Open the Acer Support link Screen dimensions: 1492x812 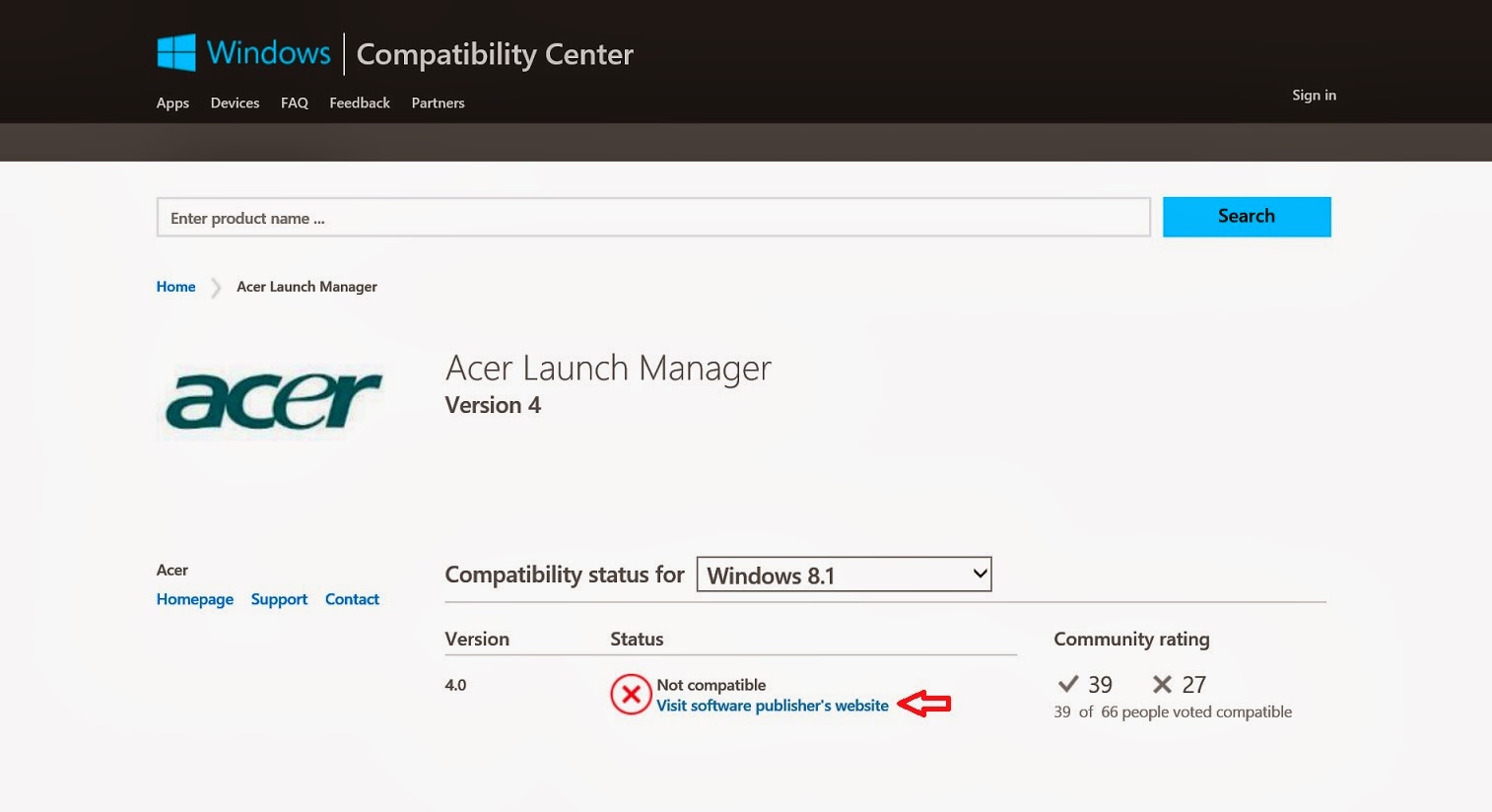coord(279,599)
